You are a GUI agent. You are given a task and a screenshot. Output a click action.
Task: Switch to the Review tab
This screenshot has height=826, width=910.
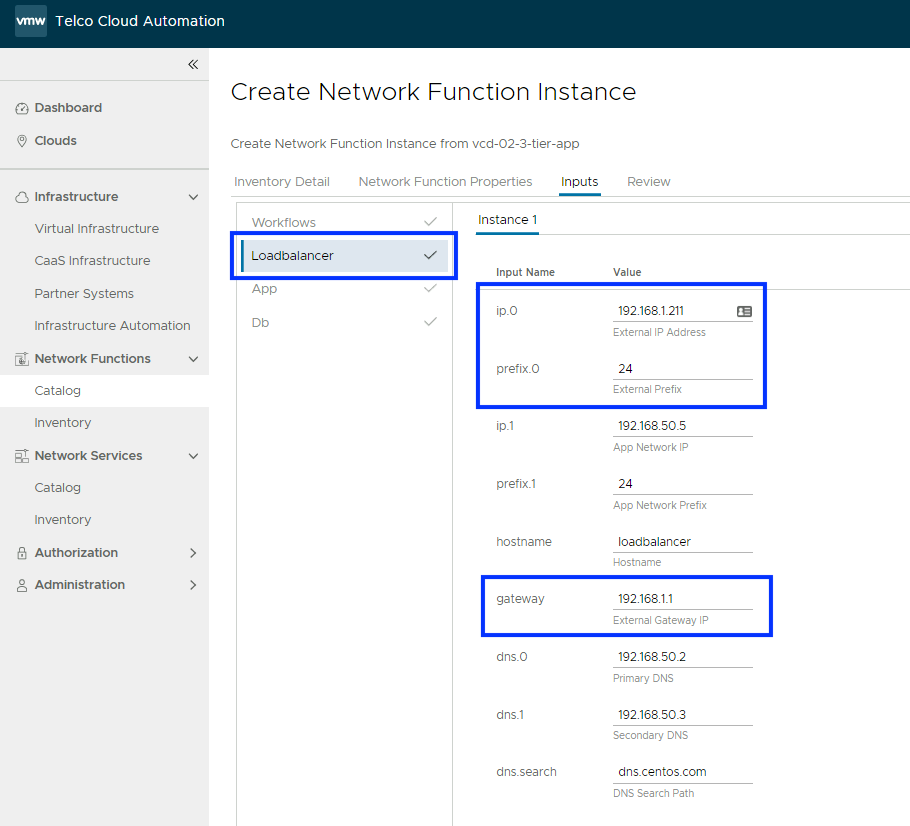(648, 182)
